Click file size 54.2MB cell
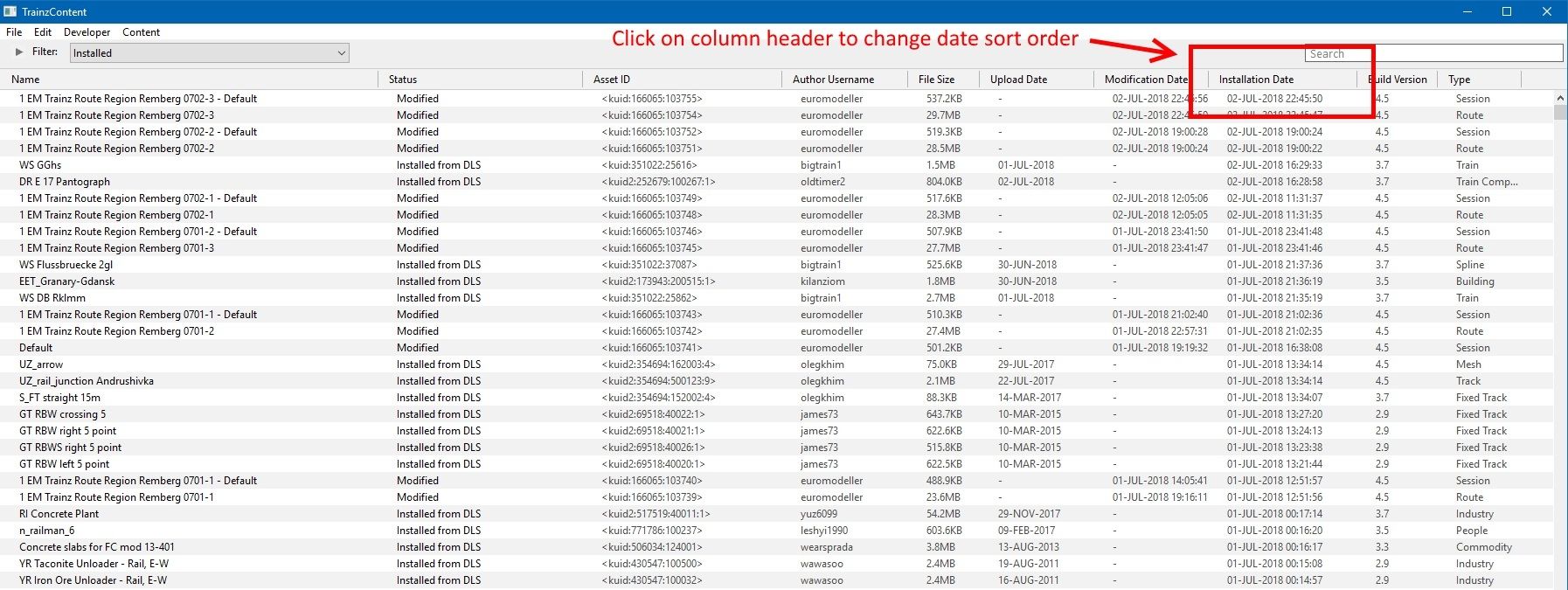This screenshot has height=590, width=1568. [x=943, y=514]
